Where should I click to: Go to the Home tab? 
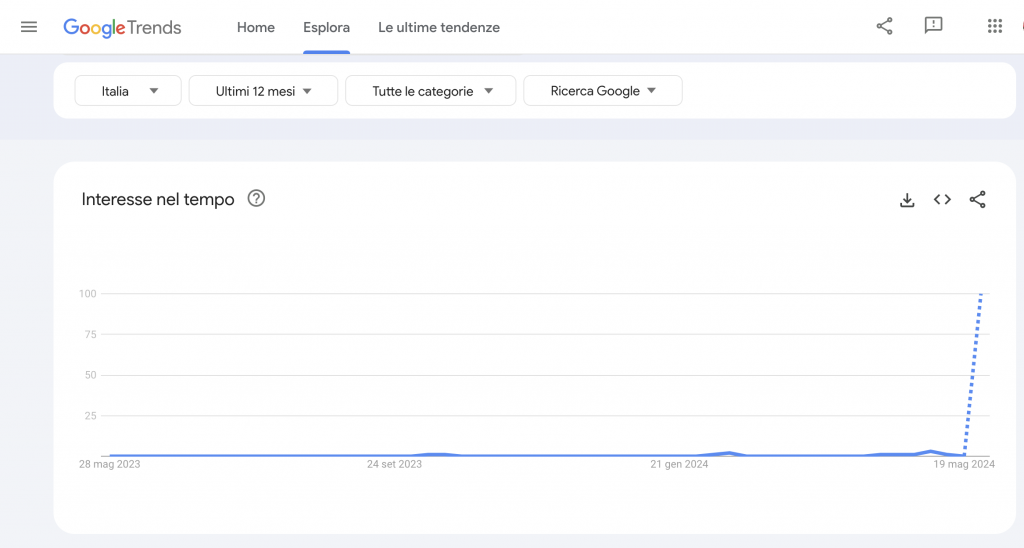click(x=255, y=27)
